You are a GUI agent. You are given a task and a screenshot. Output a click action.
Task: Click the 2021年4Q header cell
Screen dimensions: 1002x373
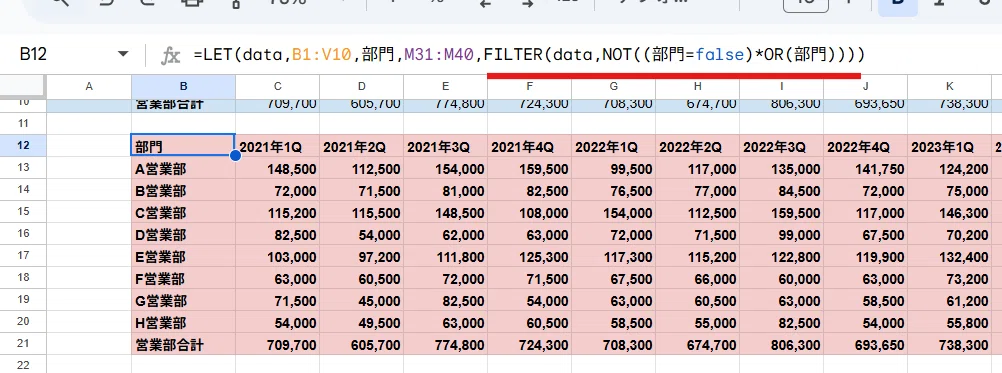[x=530, y=146]
